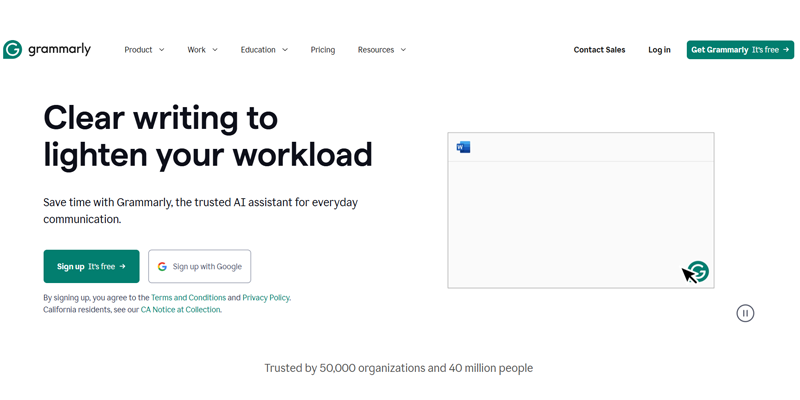
Task: Click the Get Grammarly It's free button
Action: tap(740, 49)
